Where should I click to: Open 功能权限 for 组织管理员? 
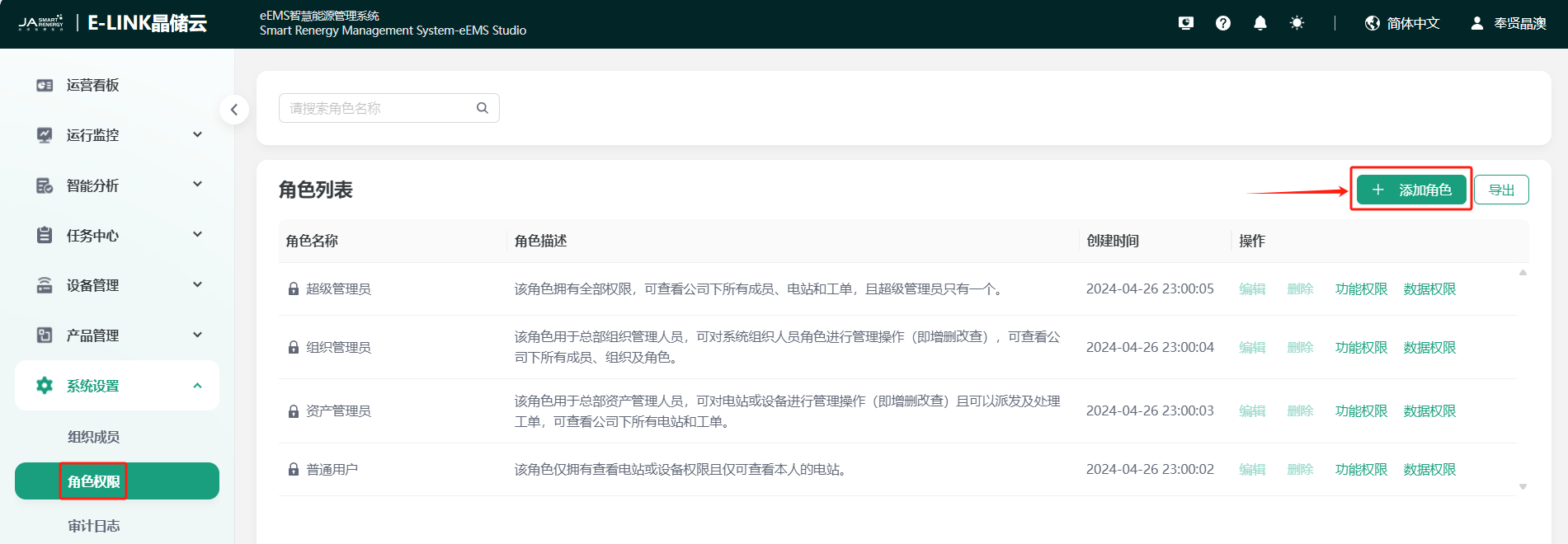point(1361,348)
